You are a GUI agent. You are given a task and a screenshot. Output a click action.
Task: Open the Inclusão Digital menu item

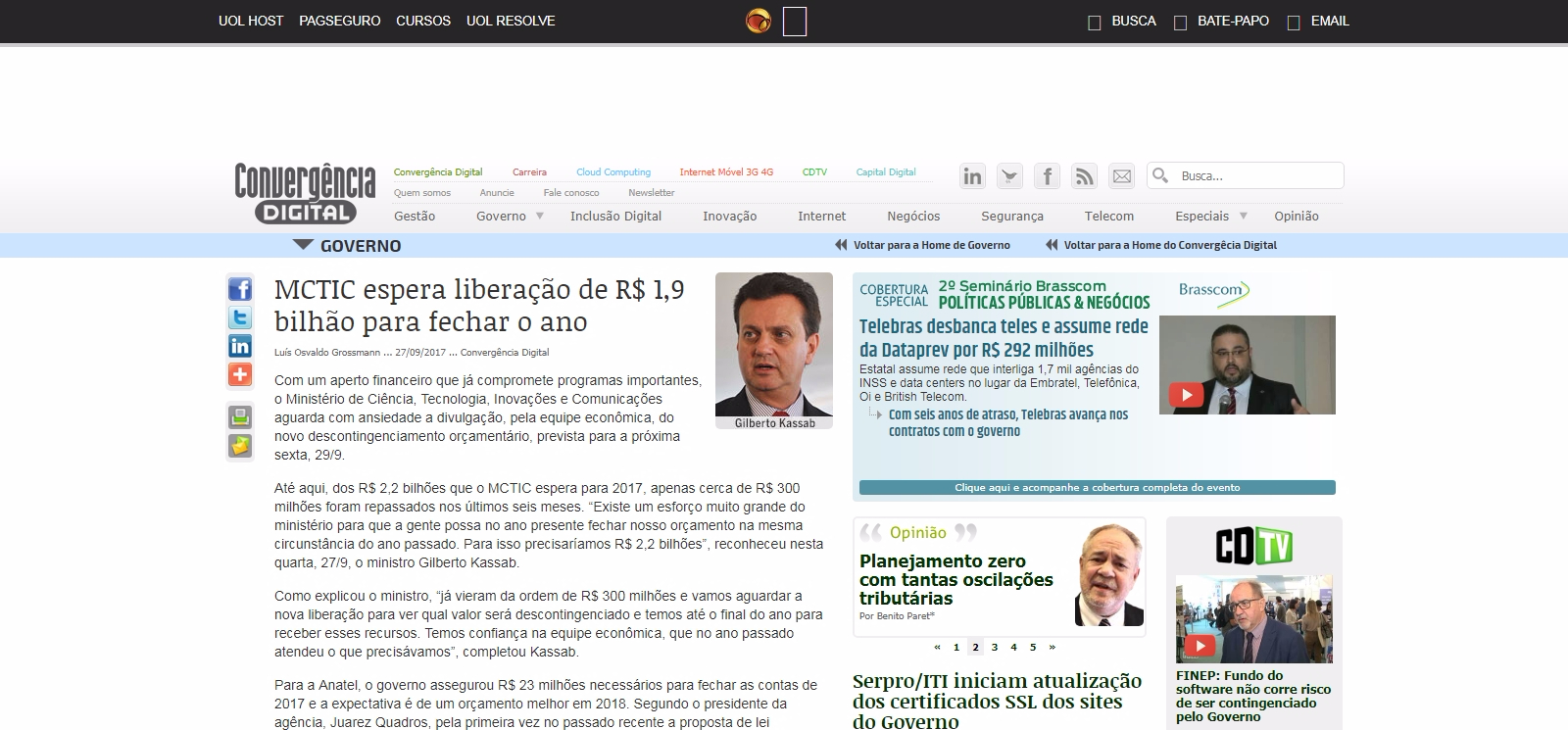[x=615, y=216]
